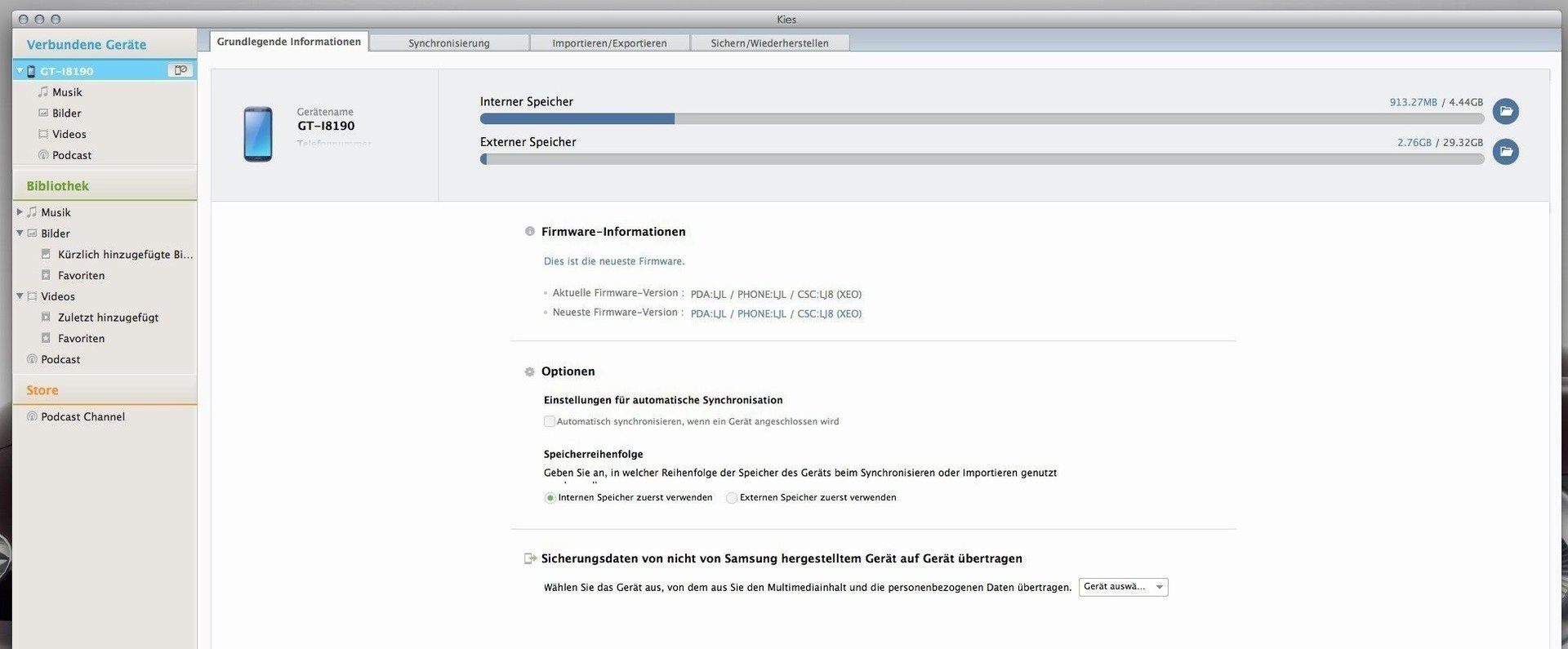Click the Bilder picture icon in Bibliothek
The image size is (1568, 649).
pyautogui.click(x=32, y=233)
